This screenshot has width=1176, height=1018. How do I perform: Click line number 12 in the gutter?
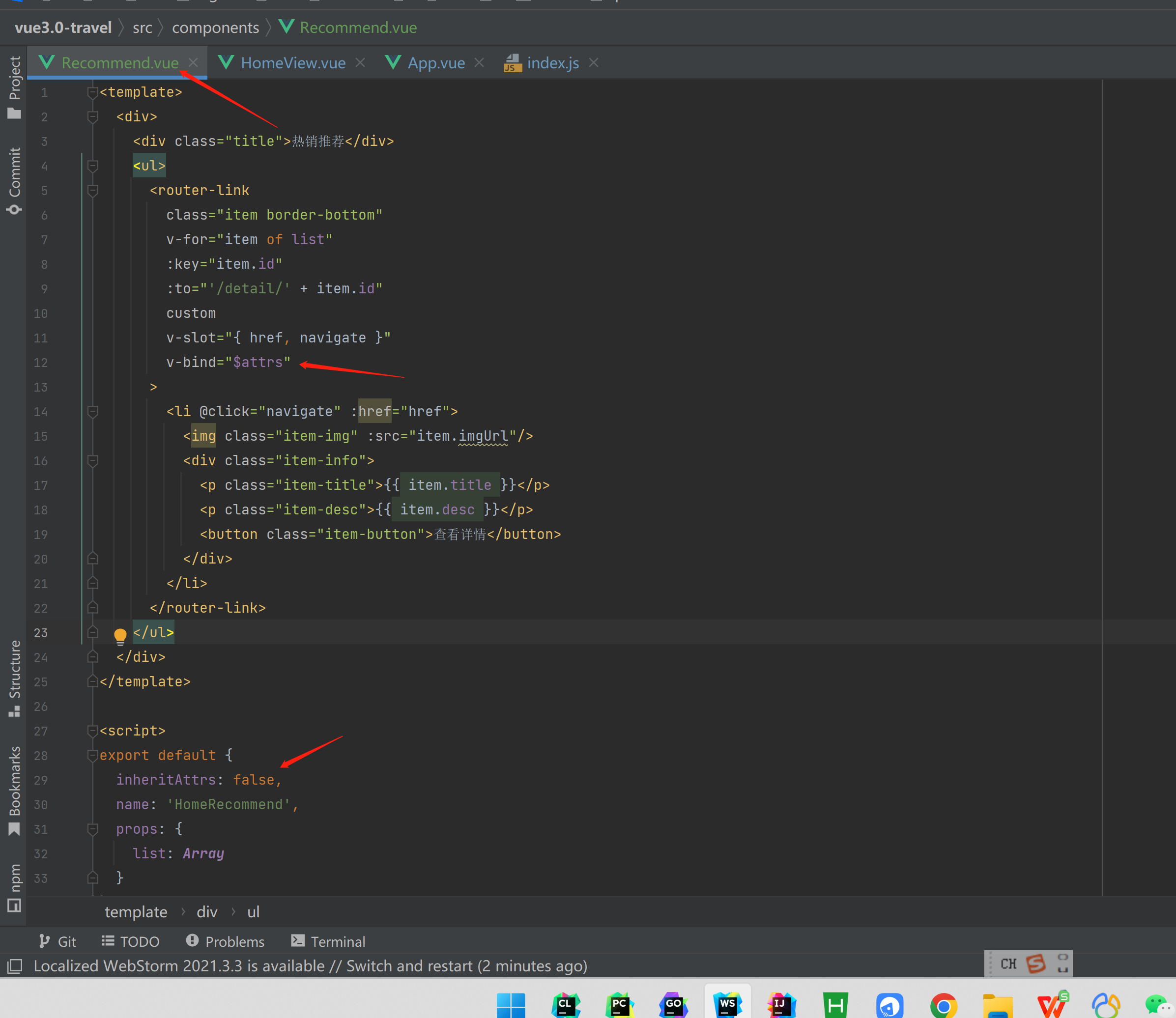coord(40,363)
